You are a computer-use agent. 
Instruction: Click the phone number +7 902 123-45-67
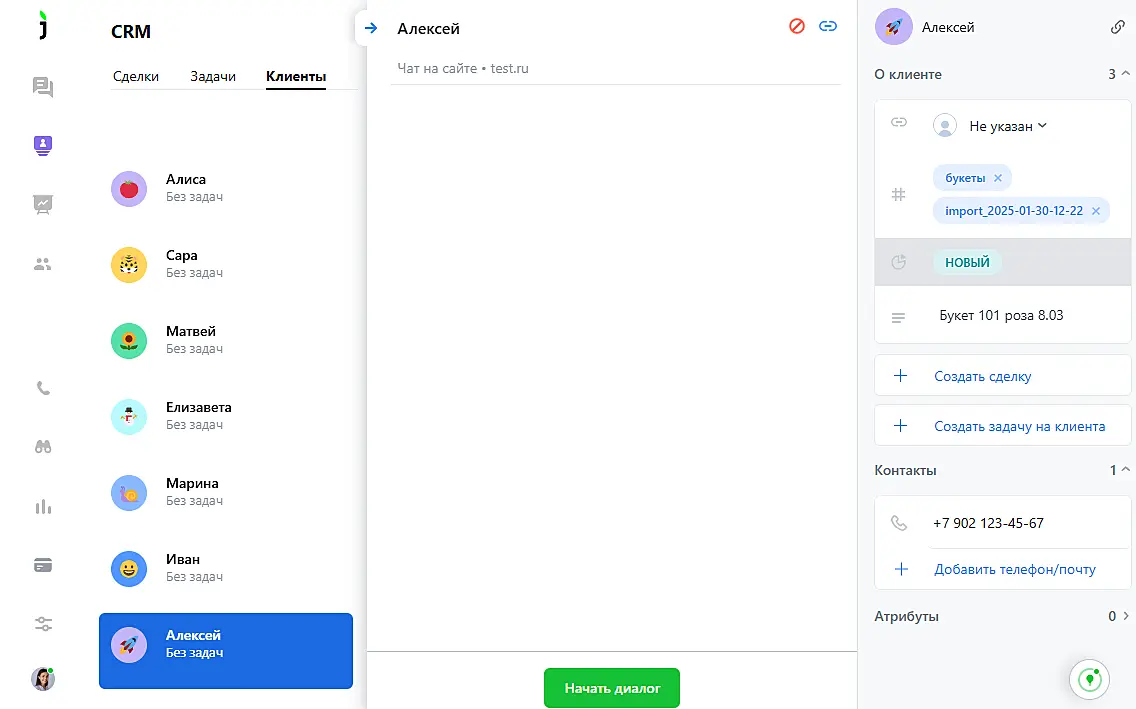point(988,523)
